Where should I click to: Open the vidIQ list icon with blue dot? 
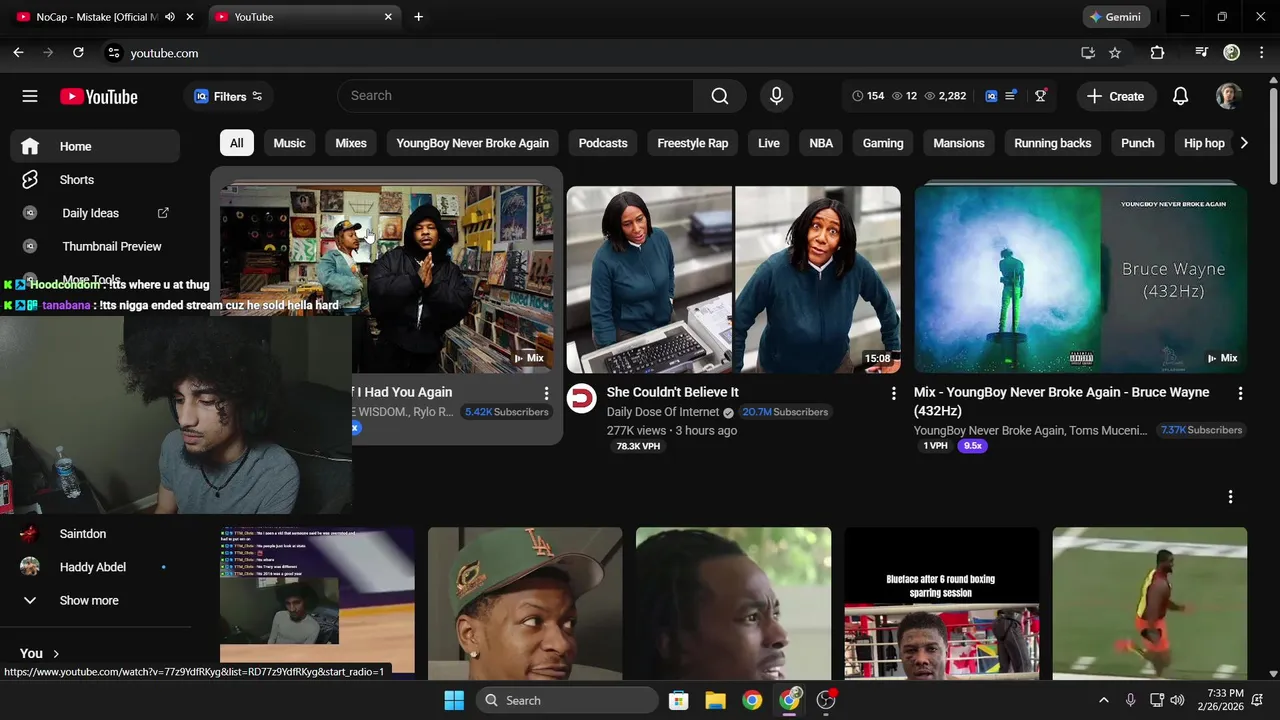[x=1011, y=96]
